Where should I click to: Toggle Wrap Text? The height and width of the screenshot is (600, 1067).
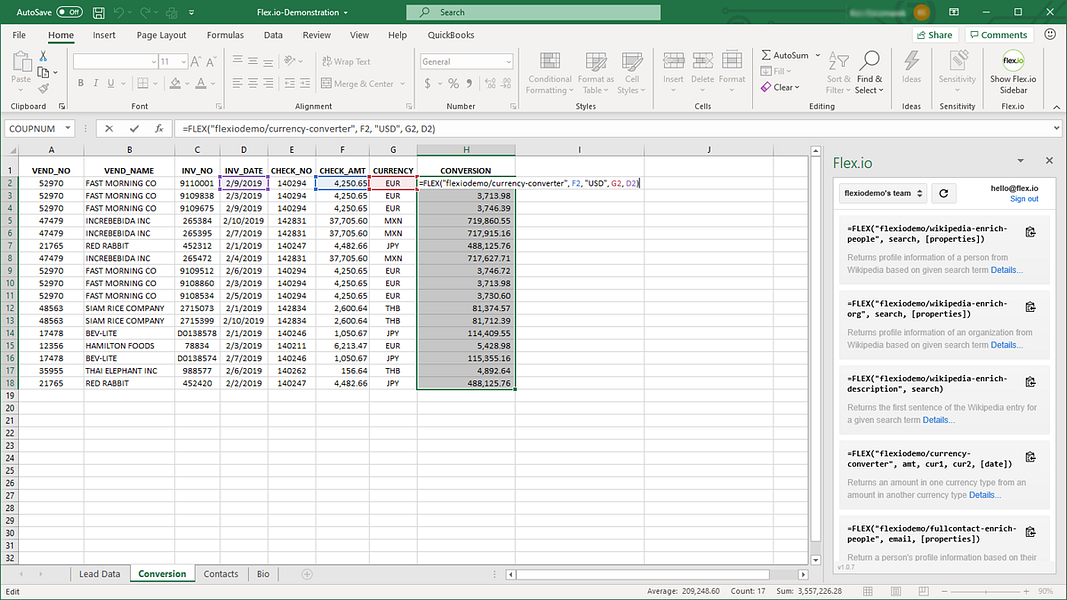pyautogui.click(x=346, y=61)
